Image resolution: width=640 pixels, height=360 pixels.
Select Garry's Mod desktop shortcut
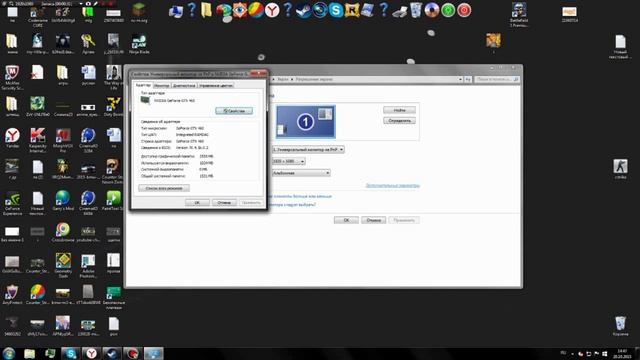click(x=63, y=201)
